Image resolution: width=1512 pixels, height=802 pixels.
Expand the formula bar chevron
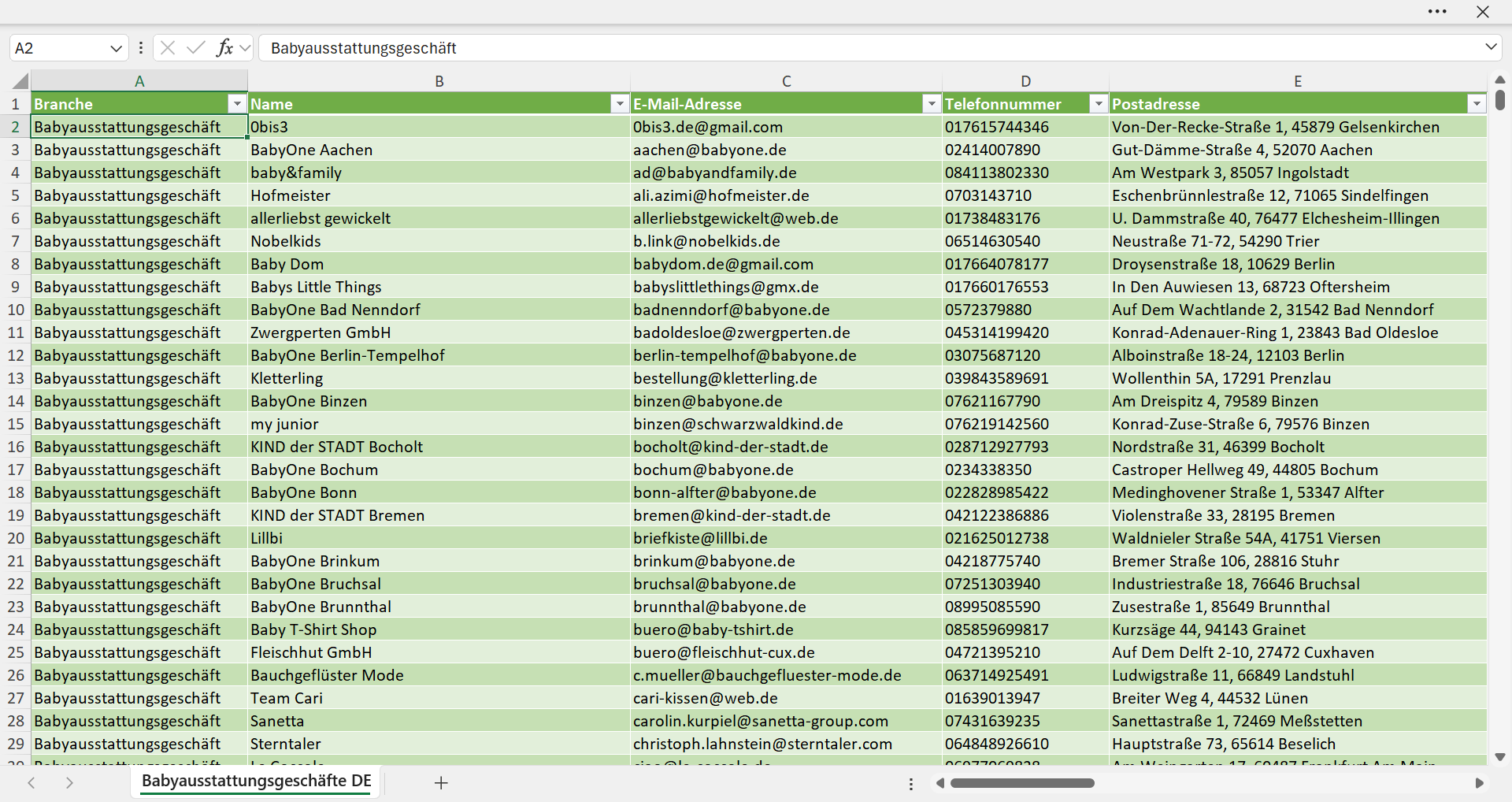tap(1491, 47)
